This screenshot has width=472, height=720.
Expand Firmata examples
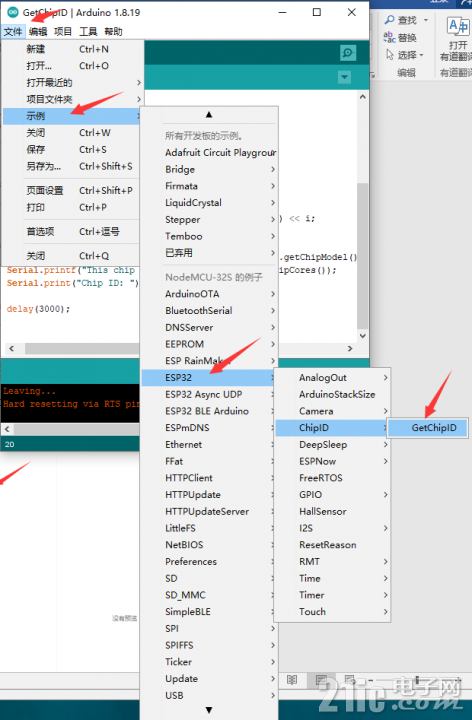coord(209,186)
